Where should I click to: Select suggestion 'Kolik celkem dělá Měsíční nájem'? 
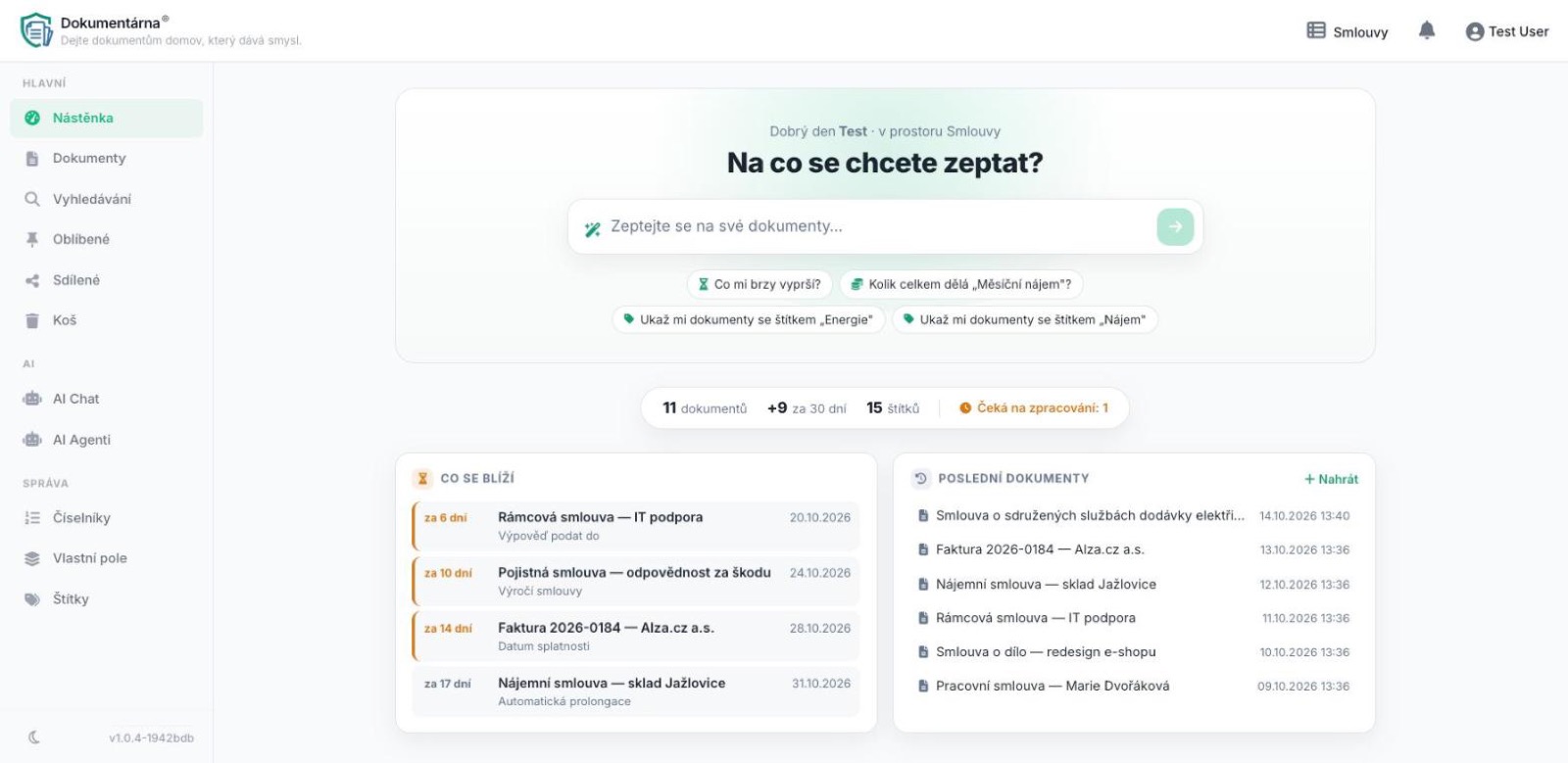point(961,284)
